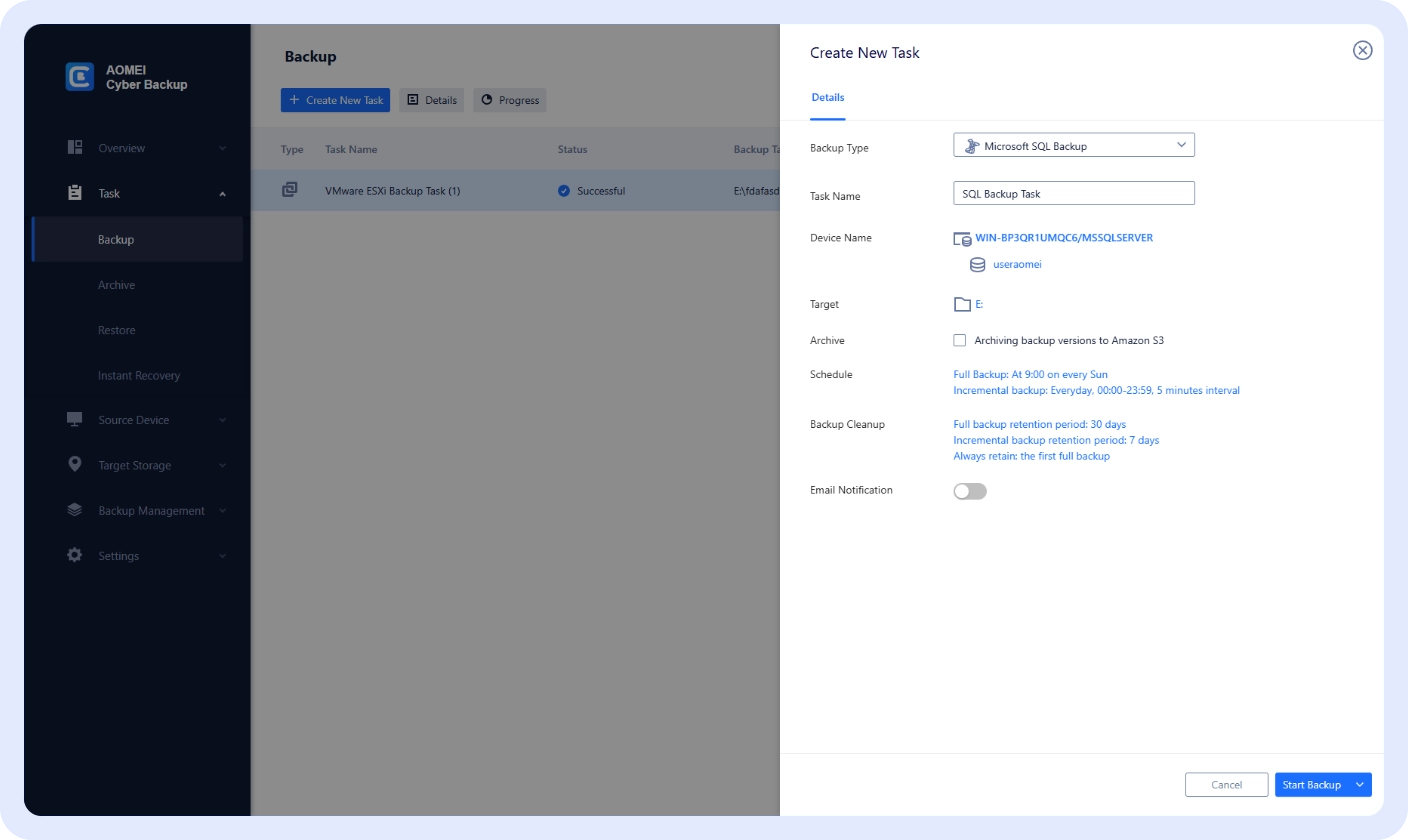Screen dimensions: 1408x840
Task: Enable archiving backup versions to Amazon S3
Action: pos(960,340)
